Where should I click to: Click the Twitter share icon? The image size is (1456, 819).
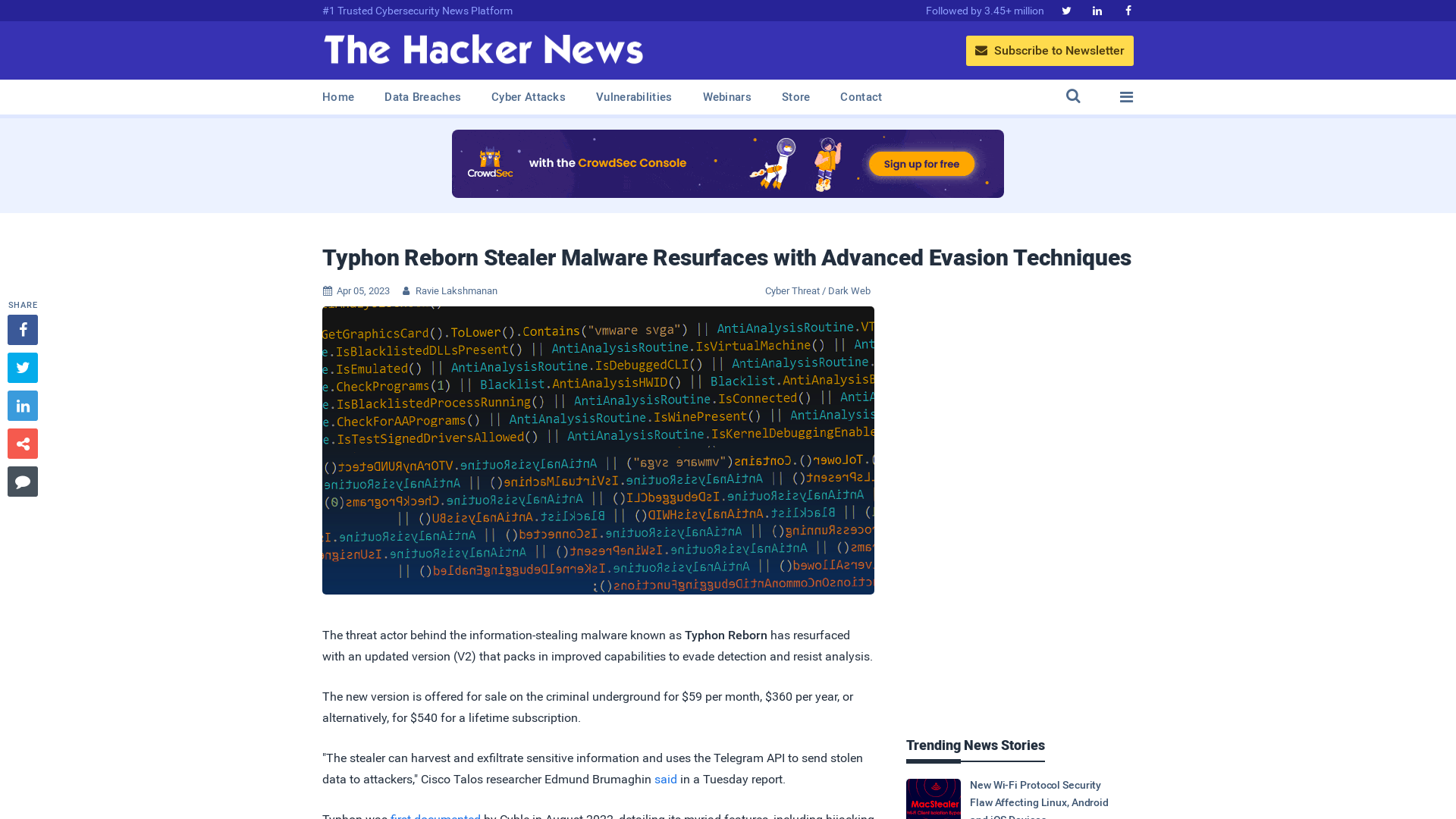(x=22, y=367)
